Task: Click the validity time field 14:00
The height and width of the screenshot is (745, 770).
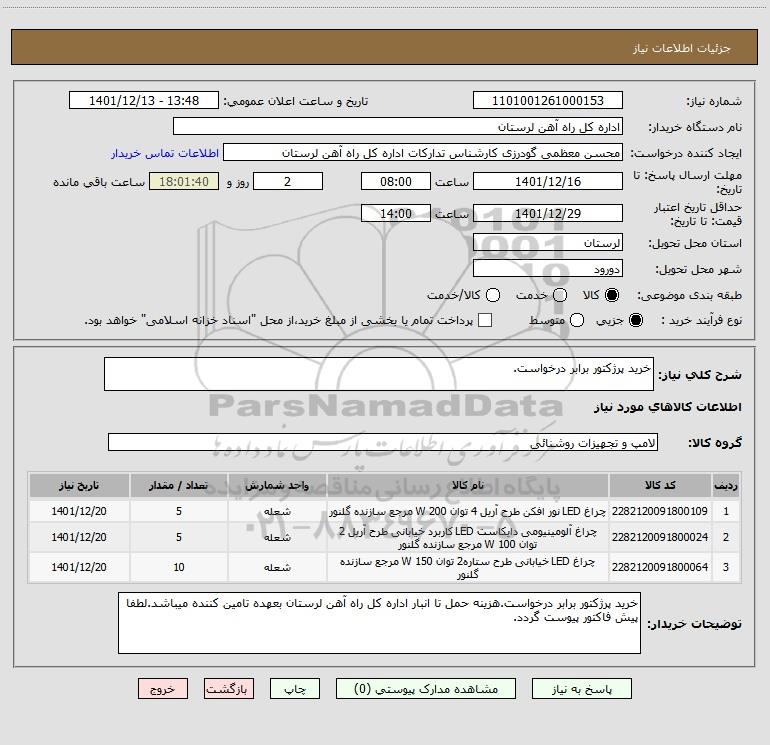Action: [396, 213]
